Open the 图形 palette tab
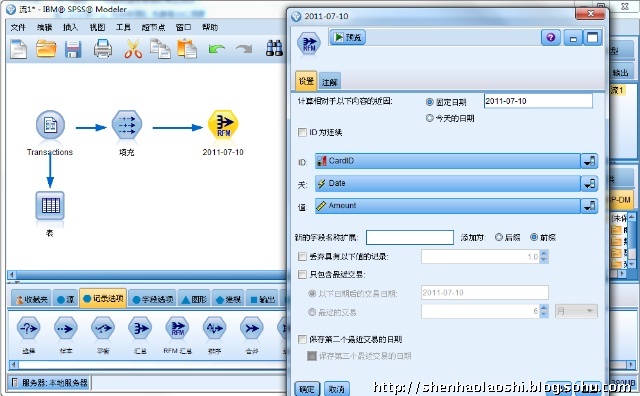640x396 pixels. click(194, 299)
